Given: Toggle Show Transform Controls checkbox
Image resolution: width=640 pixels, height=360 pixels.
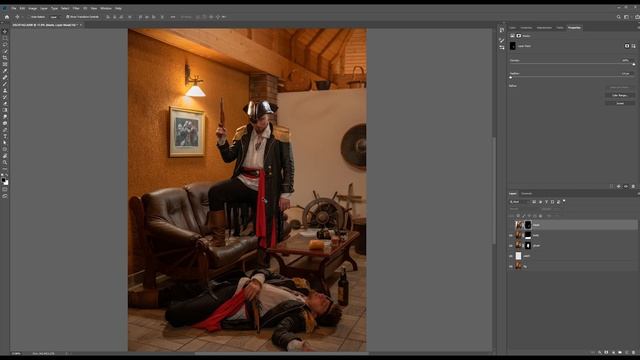Looking at the screenshot, I should (68, 17).
